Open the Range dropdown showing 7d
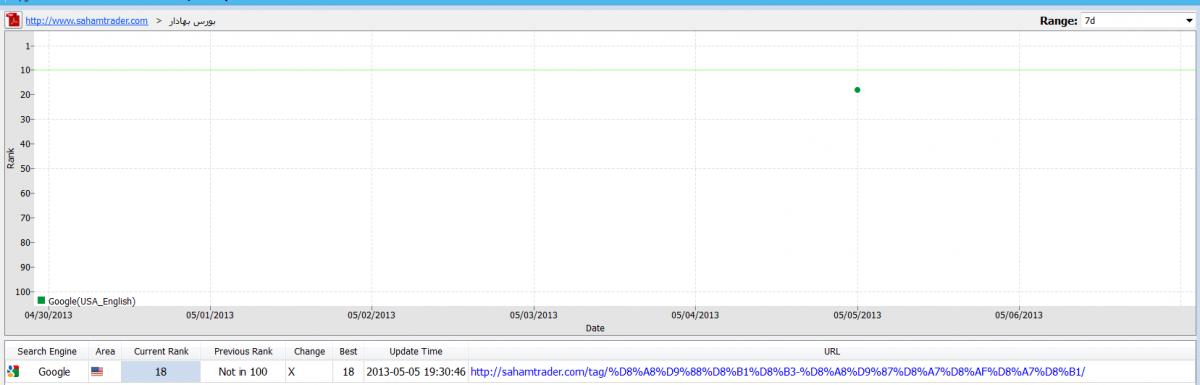 tap(1137, 20)
